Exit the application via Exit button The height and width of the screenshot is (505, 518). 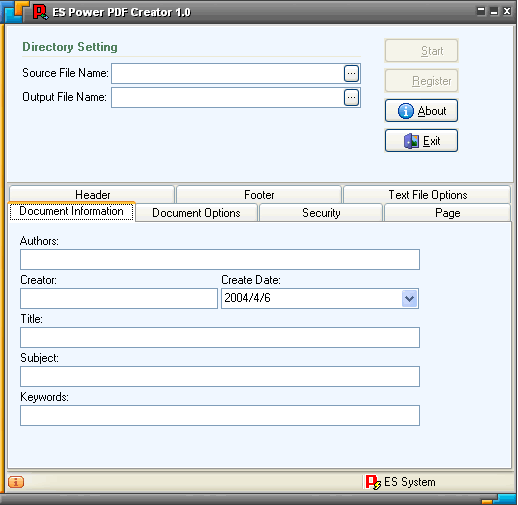tap(421, 141)
